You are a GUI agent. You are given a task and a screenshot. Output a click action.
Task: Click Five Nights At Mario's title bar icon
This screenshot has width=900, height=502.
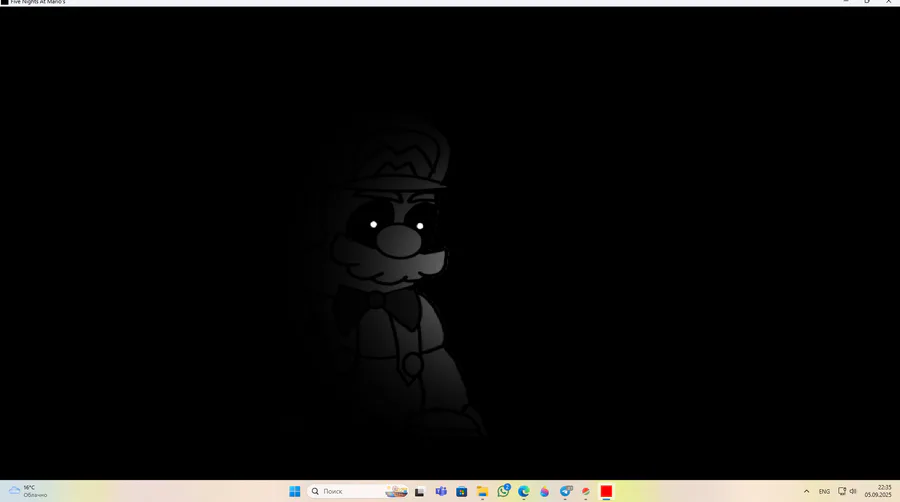(x=5, y=2)
